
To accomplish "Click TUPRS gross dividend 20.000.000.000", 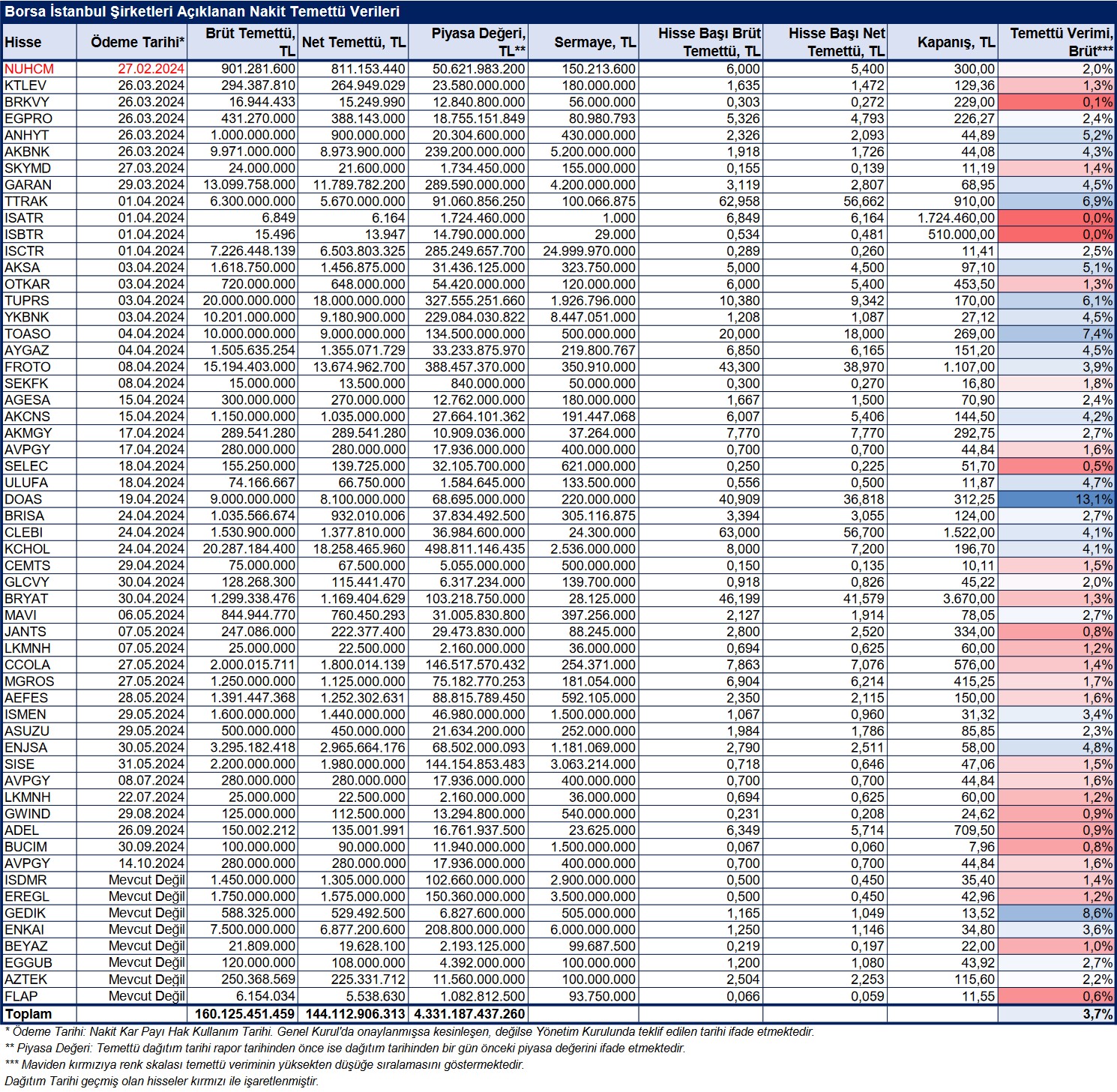I will (244, 301).
